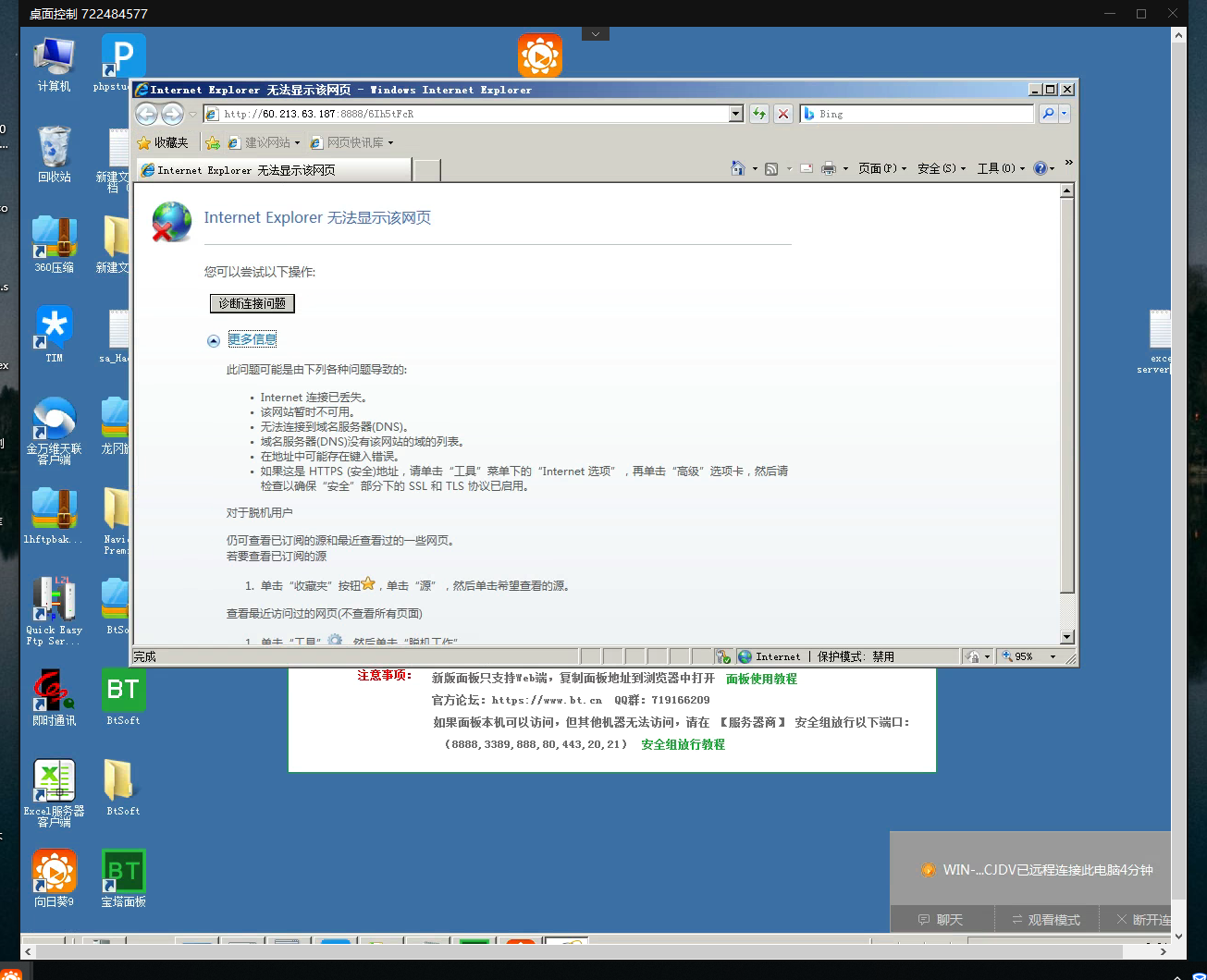
Task: Click the read mail icon in command bar
Action: (807, 168)
